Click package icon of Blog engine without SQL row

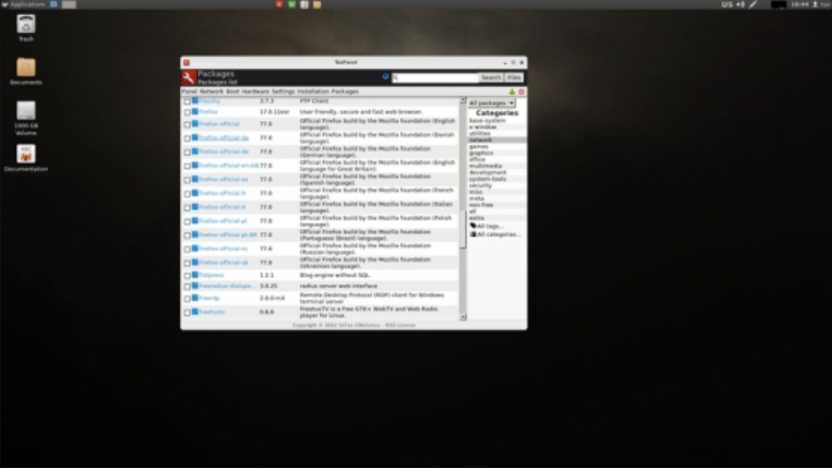[x=195, y=274]
